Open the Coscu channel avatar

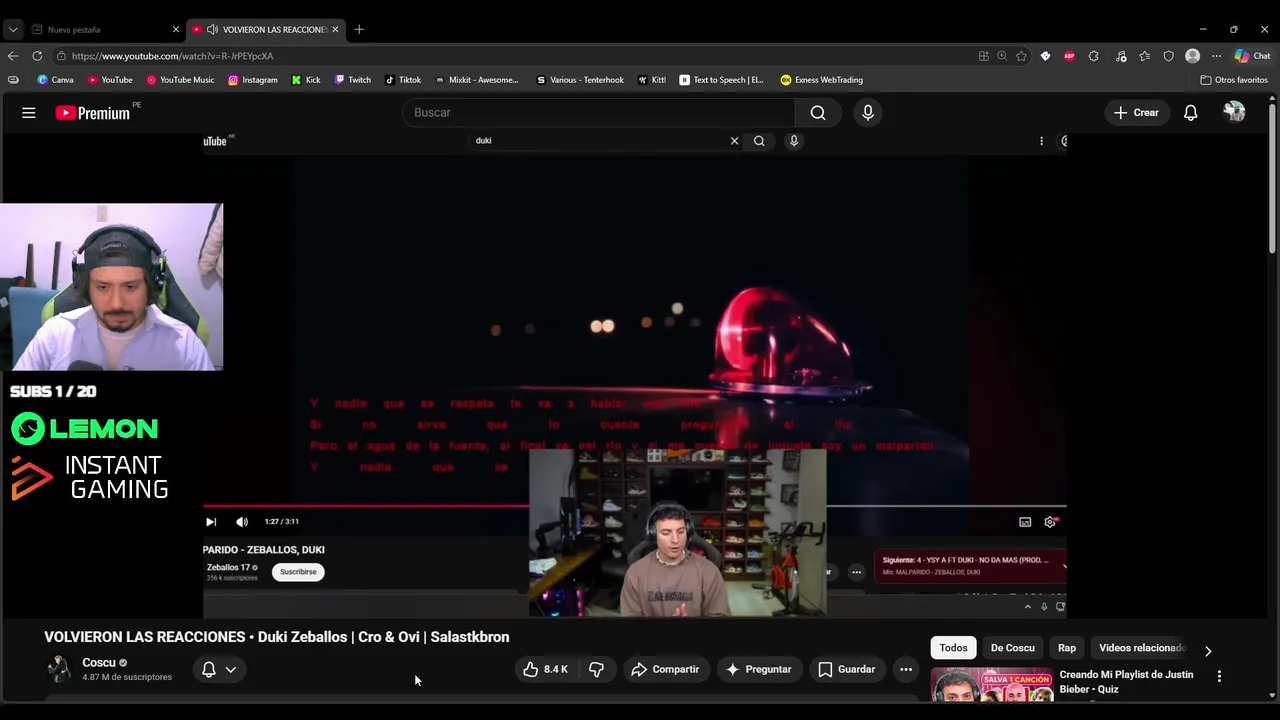click(60, 669)
